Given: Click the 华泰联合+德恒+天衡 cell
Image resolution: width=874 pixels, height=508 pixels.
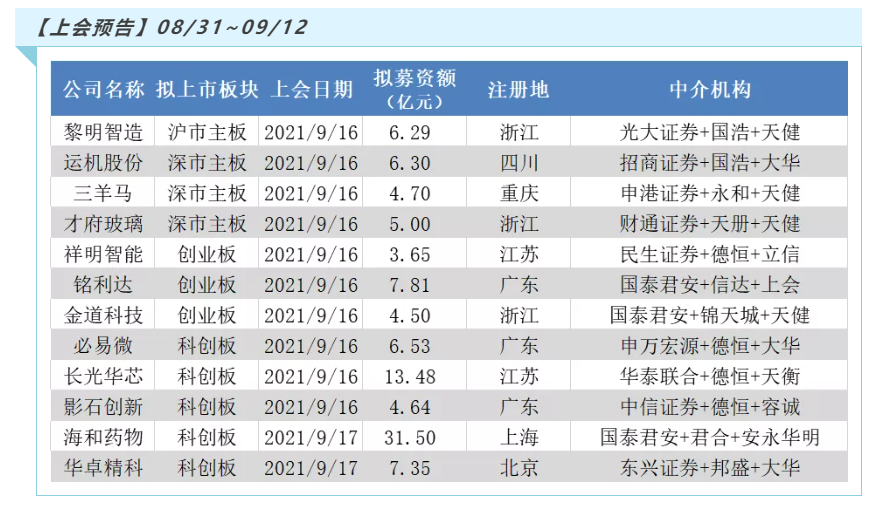Looking at the screenshot, I should [x=710, y=376].
